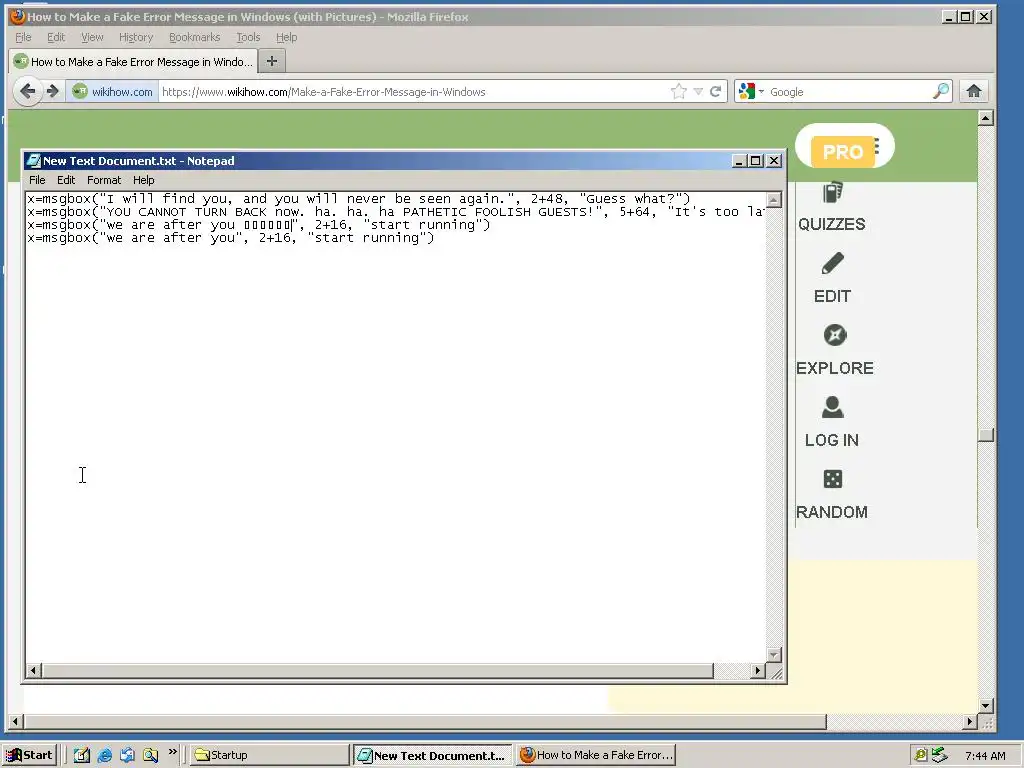Click Firefox forward arrow button

pos(53,91)
